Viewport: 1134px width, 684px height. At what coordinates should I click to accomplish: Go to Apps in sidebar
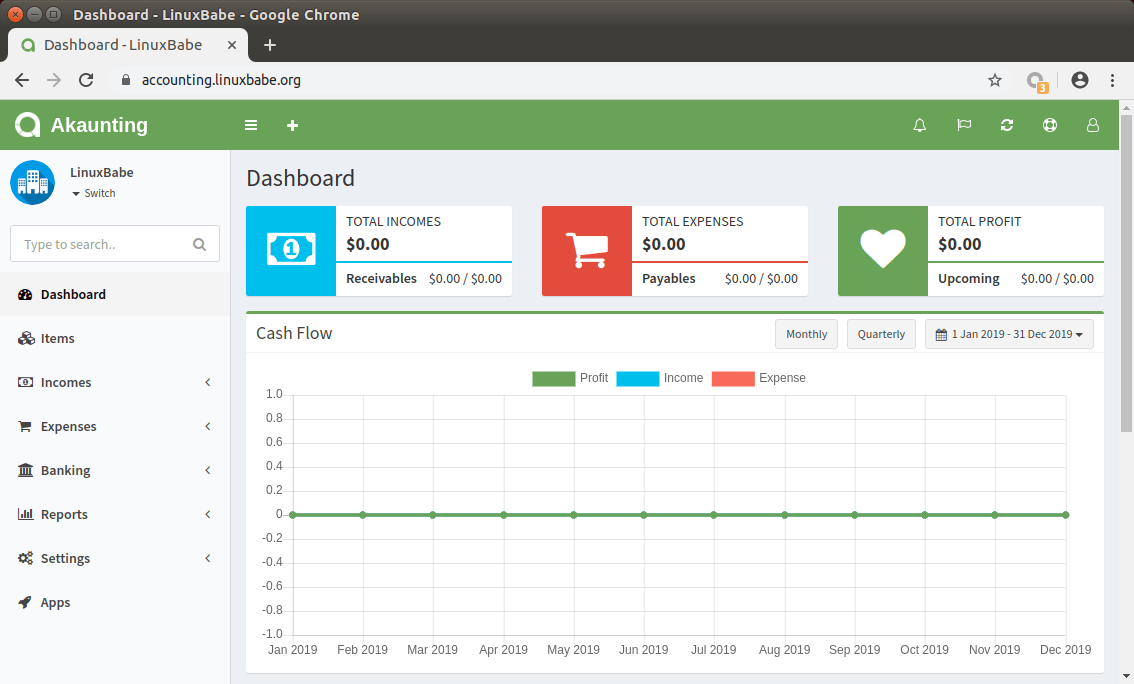pyautogui.click(x=55, y=602)
